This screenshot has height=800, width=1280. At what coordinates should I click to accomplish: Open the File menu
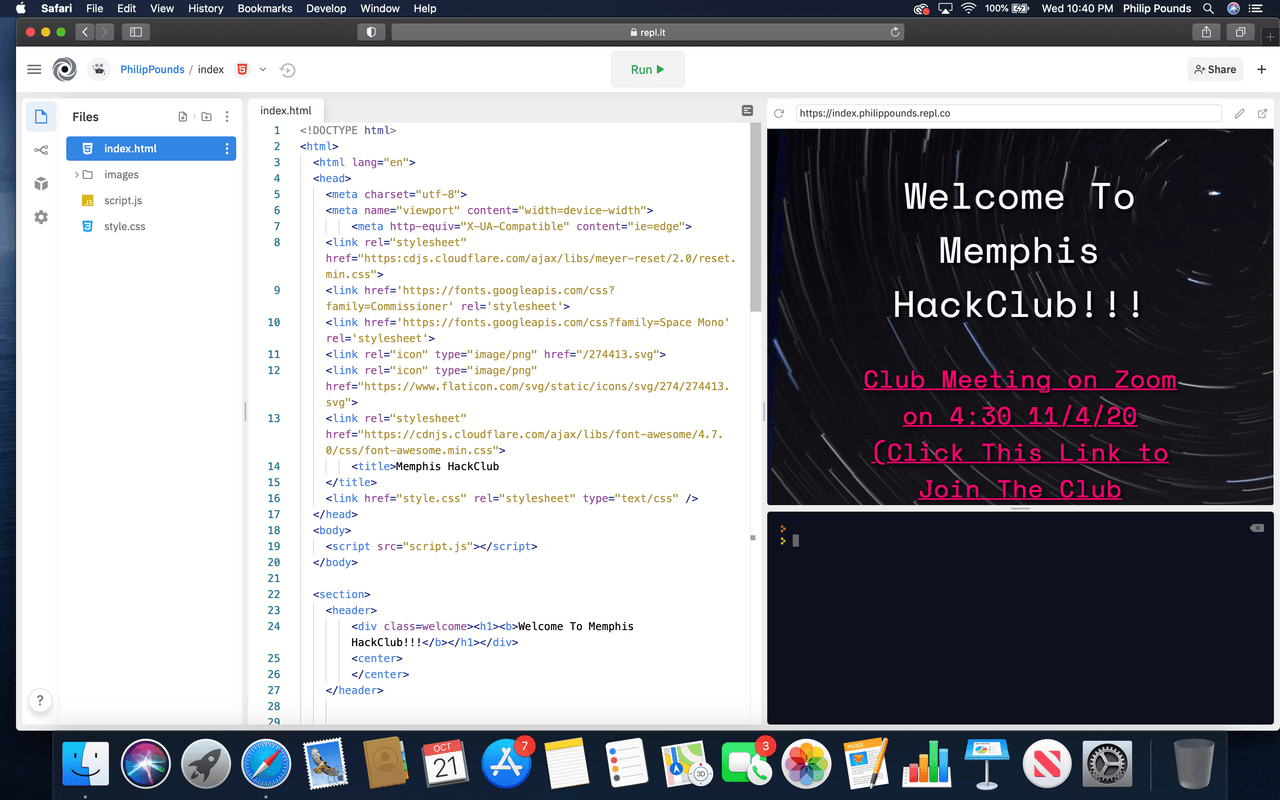tap(94, 8)
